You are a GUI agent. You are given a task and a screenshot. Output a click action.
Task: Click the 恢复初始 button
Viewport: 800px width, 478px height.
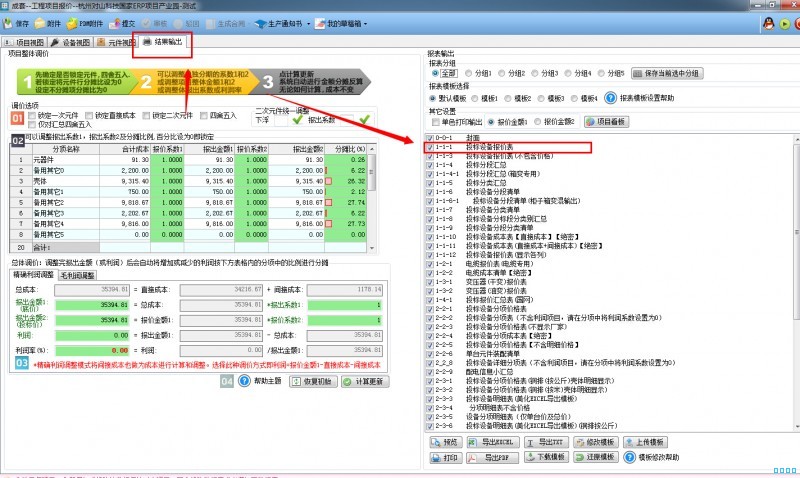tap(313, 382)
